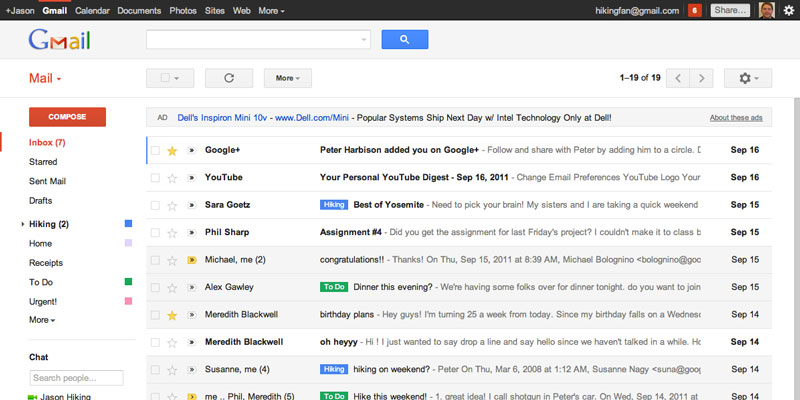Open the More actions dropdown in toolbar
Image resolution: width=800 pixels, height=400 pixels.
point(288,78)
